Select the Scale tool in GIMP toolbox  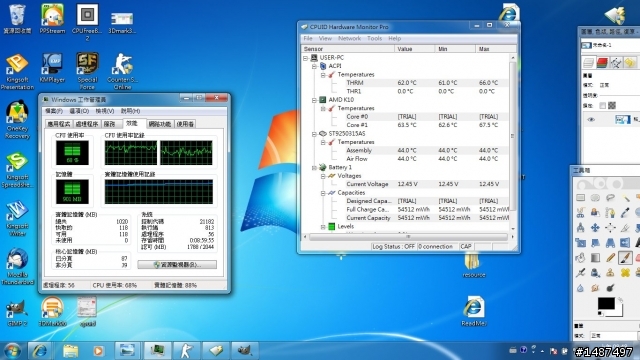point(580,243)
